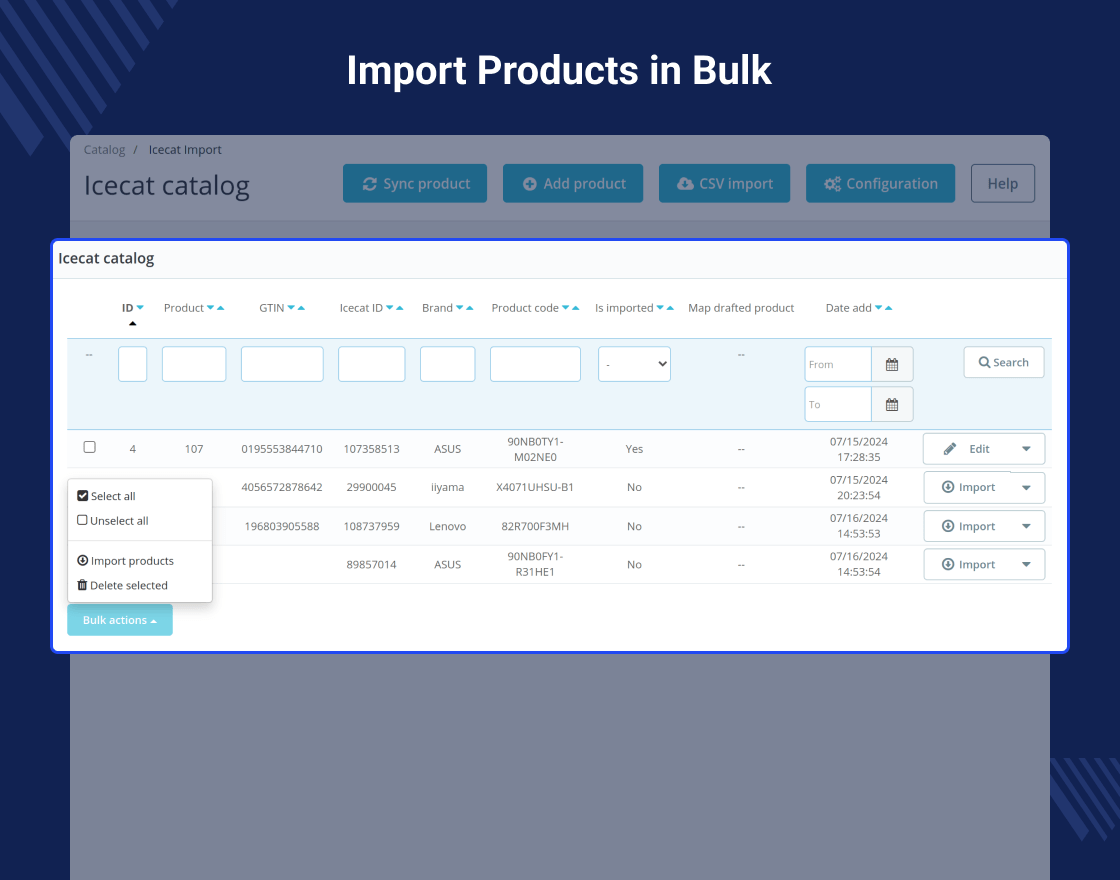Toggle the Bulk actions dropdown button
1120x880 pixels.
tap(120, 620)
